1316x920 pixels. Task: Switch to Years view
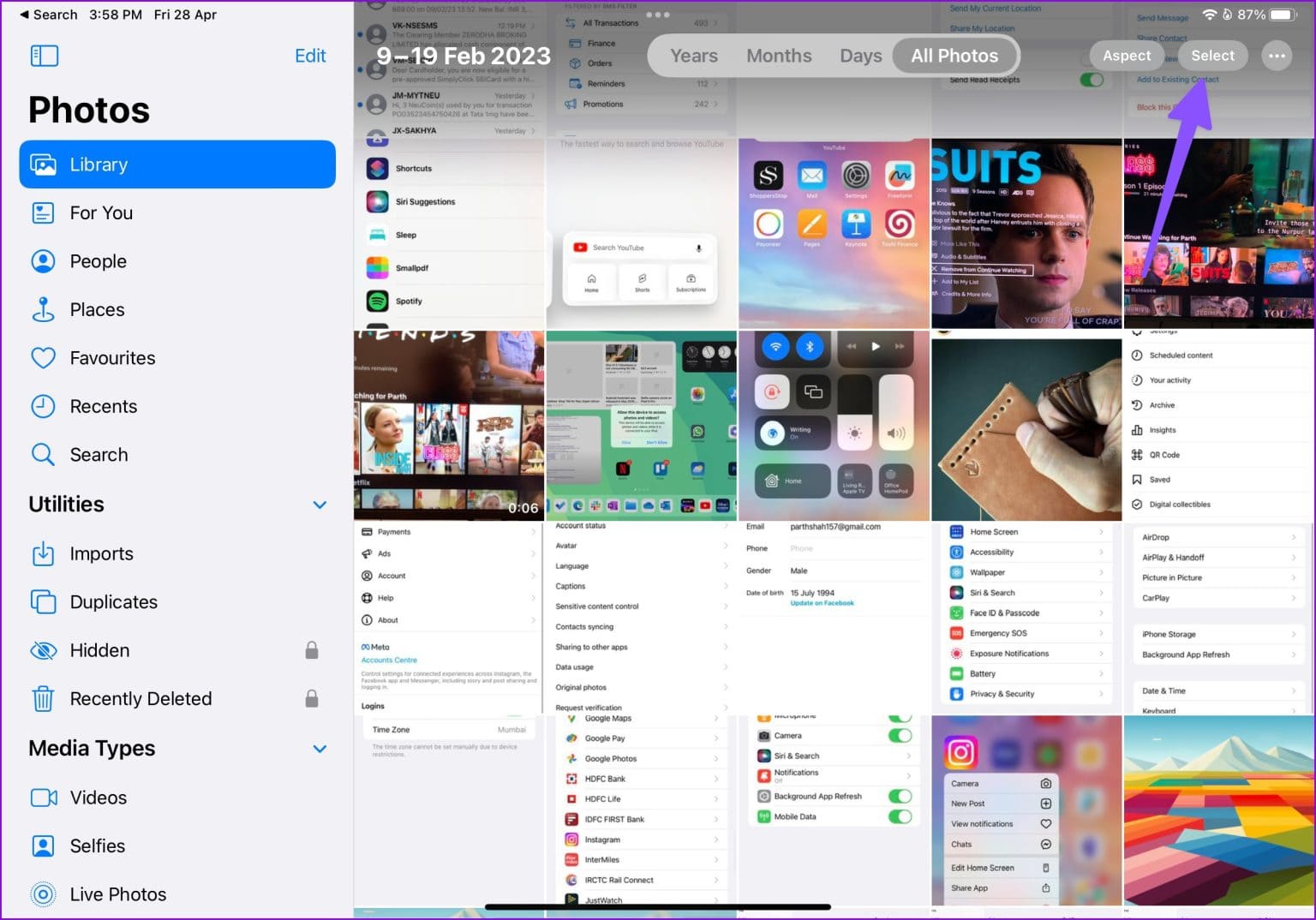(693, 56)
